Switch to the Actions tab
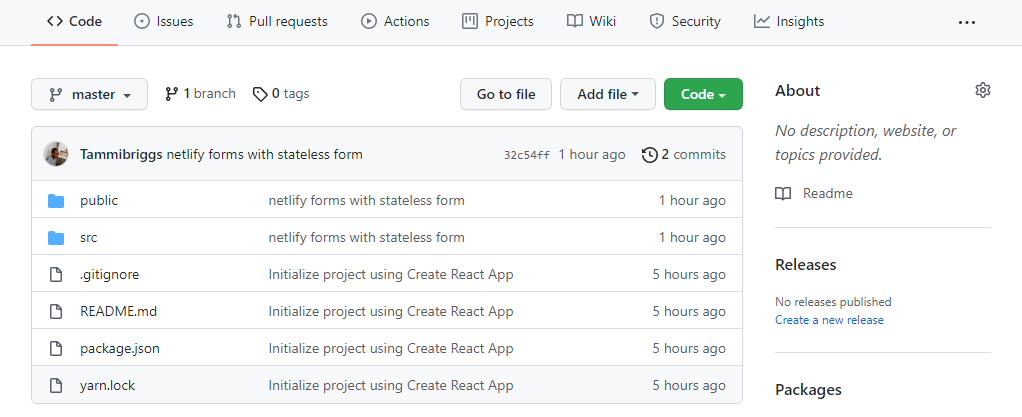The image size is (1022, 417). coord(395,22)
